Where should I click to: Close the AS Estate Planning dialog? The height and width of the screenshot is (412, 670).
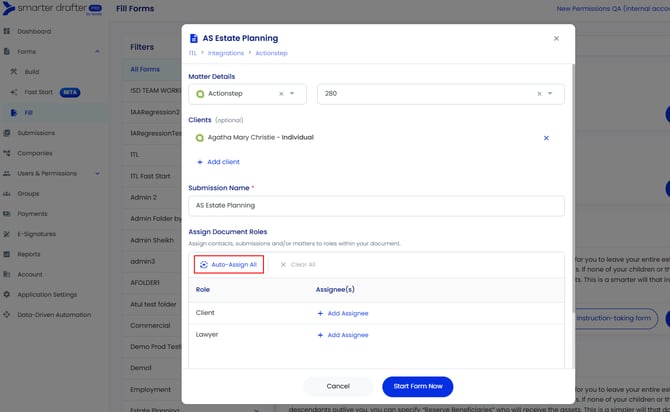pyautogui.click(x=556, y=39)
